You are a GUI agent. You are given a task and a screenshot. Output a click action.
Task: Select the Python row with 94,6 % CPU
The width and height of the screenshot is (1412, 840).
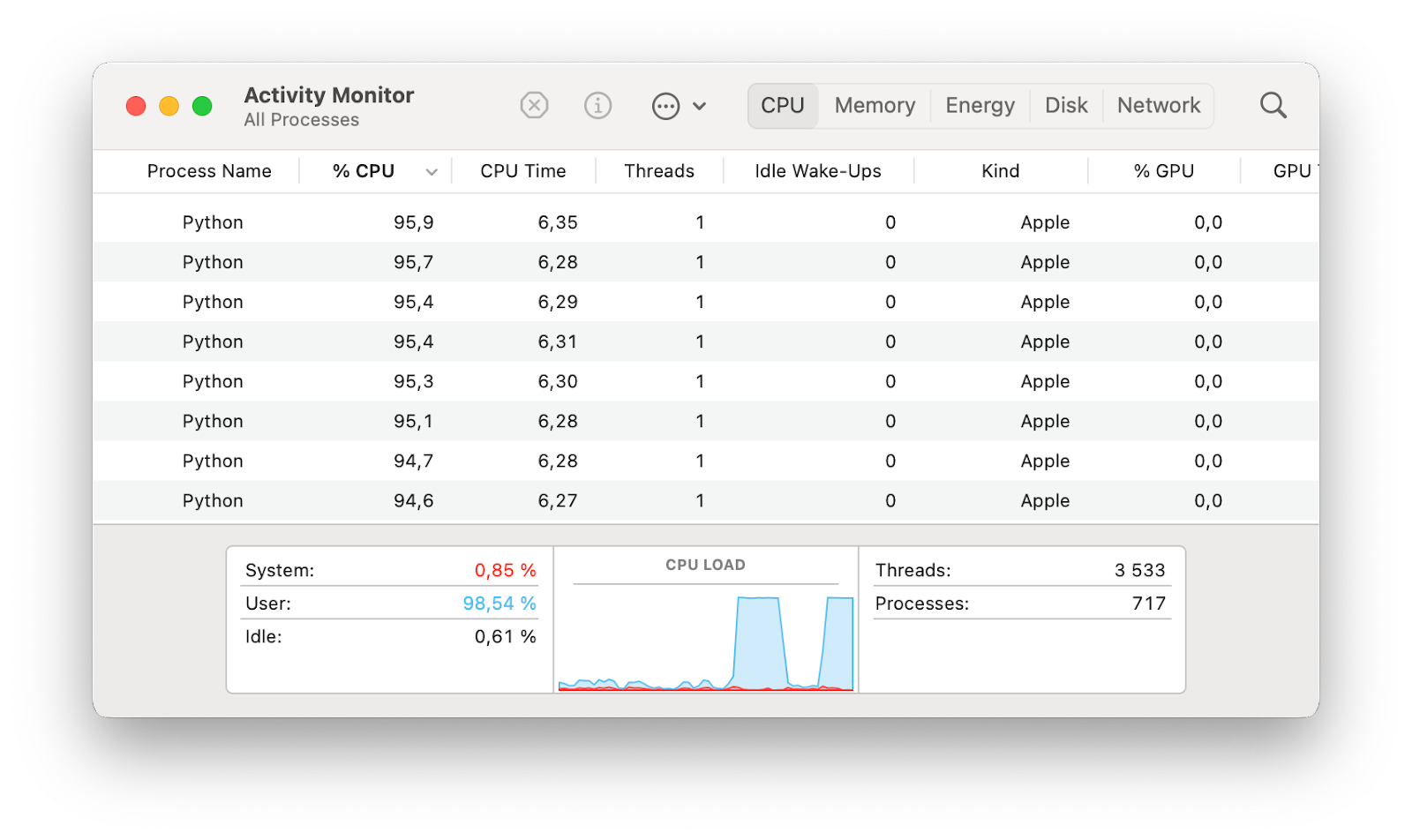pos(213,500)
